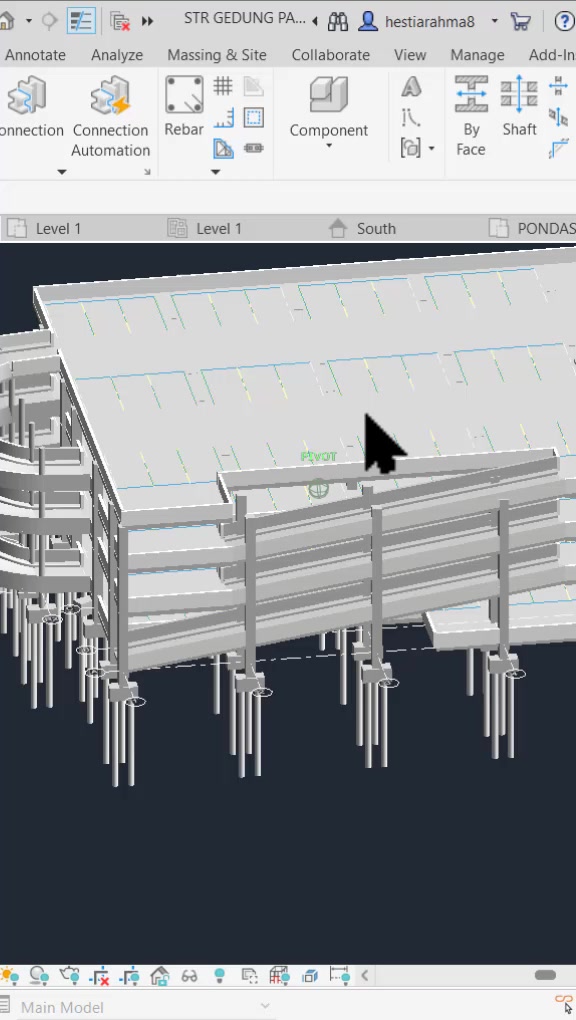Screen dimensions: 576x1020
Task: Click the Rebar Coupler icon
Action: pos(254,148)
